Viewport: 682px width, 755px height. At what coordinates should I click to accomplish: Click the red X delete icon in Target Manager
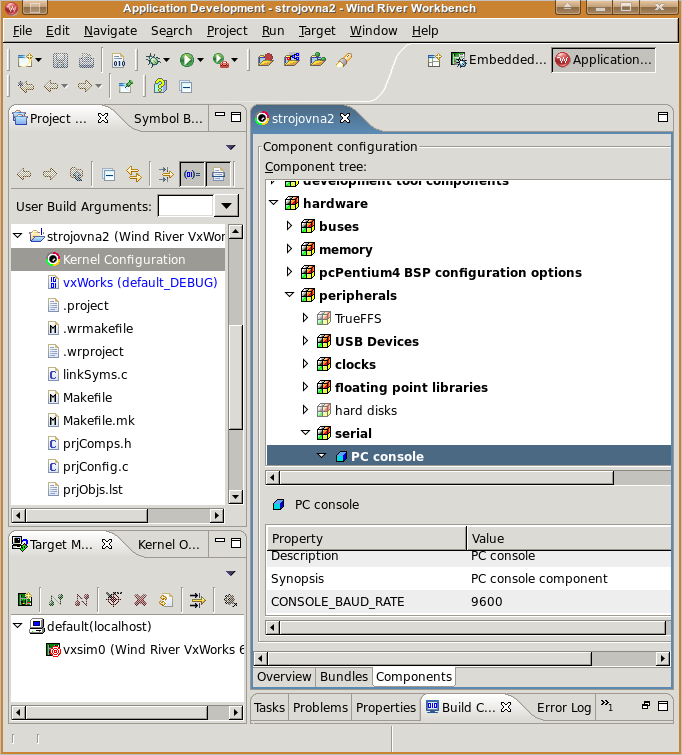tap(140, 599)
